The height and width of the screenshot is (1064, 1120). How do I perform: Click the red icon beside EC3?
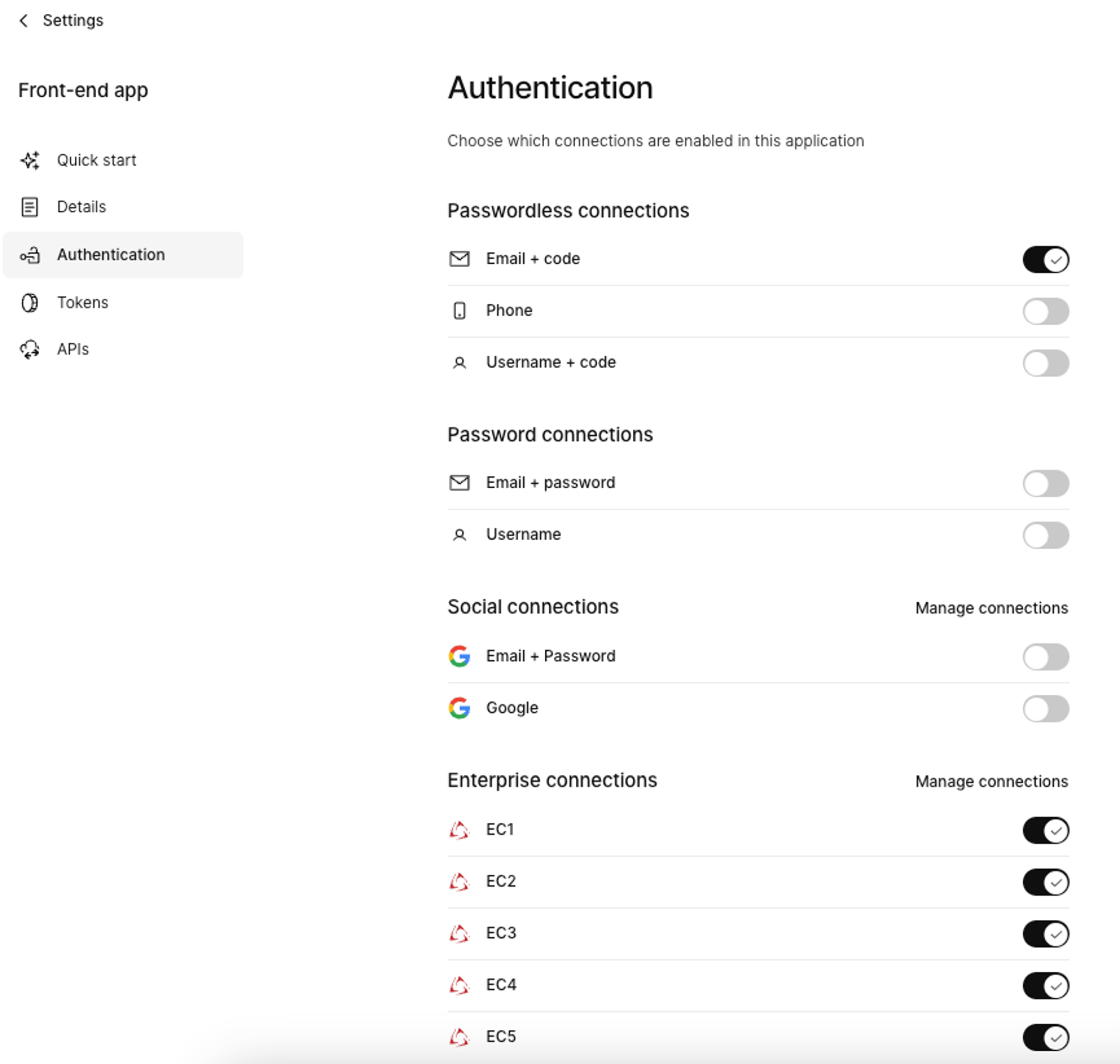[x=459, y=934]
